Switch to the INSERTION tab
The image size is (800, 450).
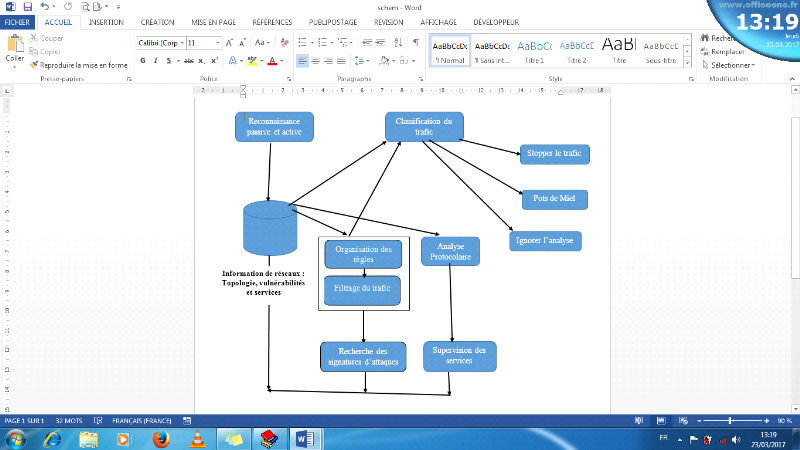coord(106,21)
